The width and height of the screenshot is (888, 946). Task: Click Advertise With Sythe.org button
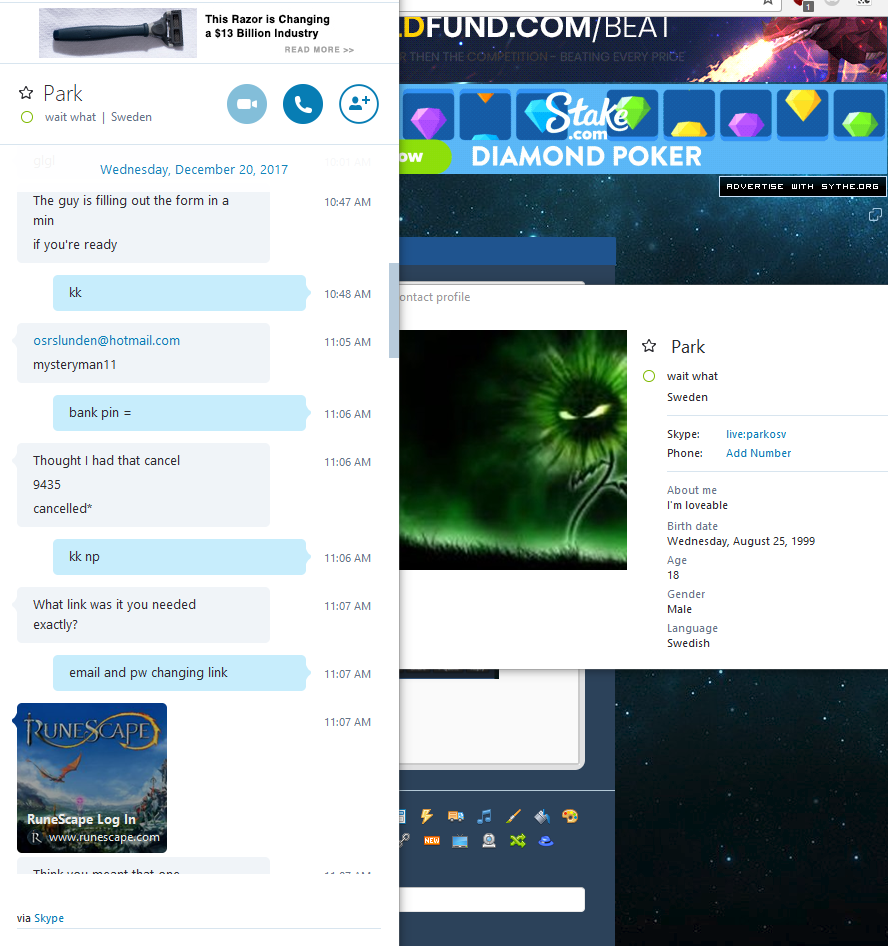pyautogui.click(x=802, y=186)
